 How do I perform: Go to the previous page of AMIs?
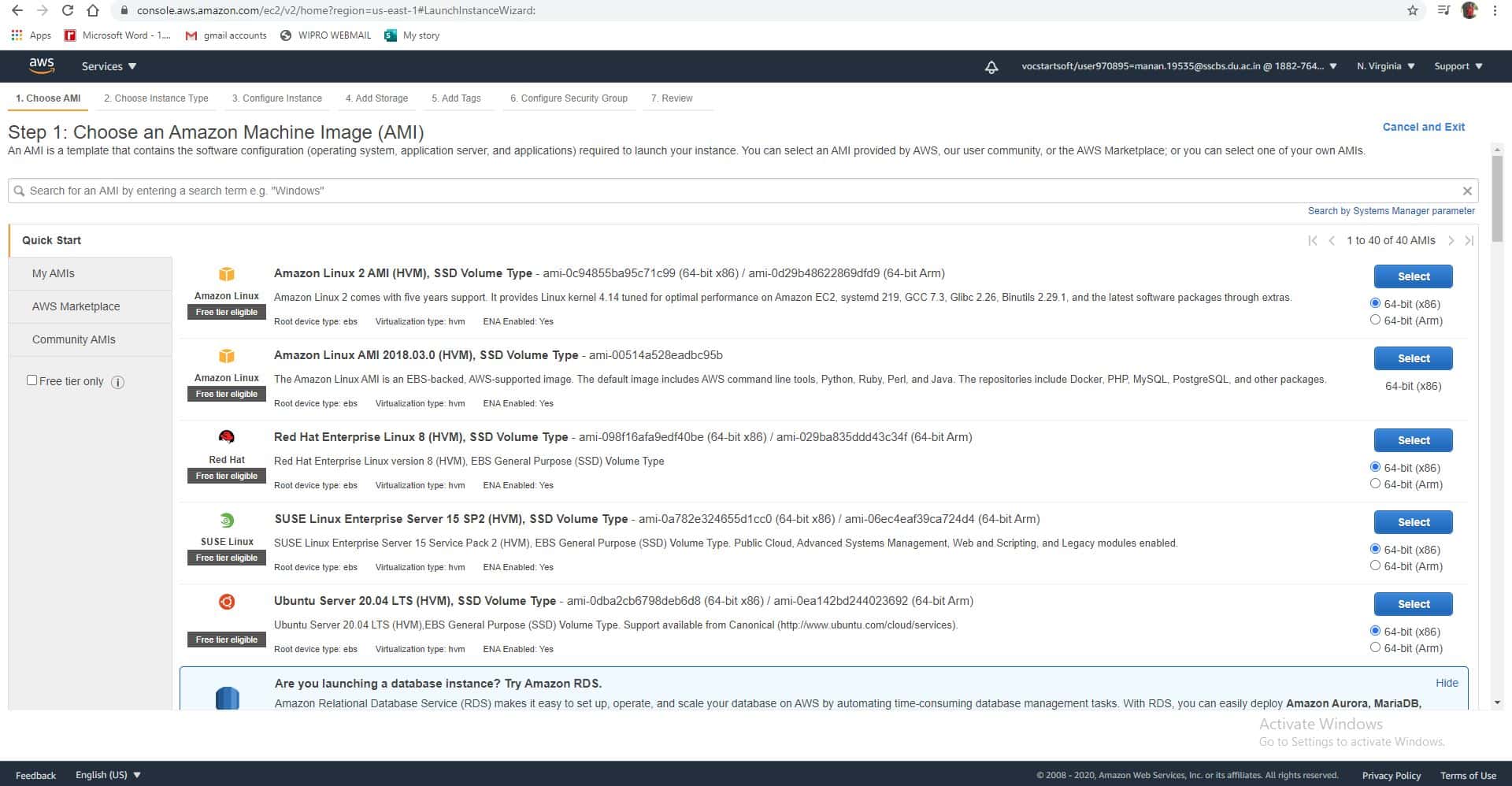click(1332, 240)
